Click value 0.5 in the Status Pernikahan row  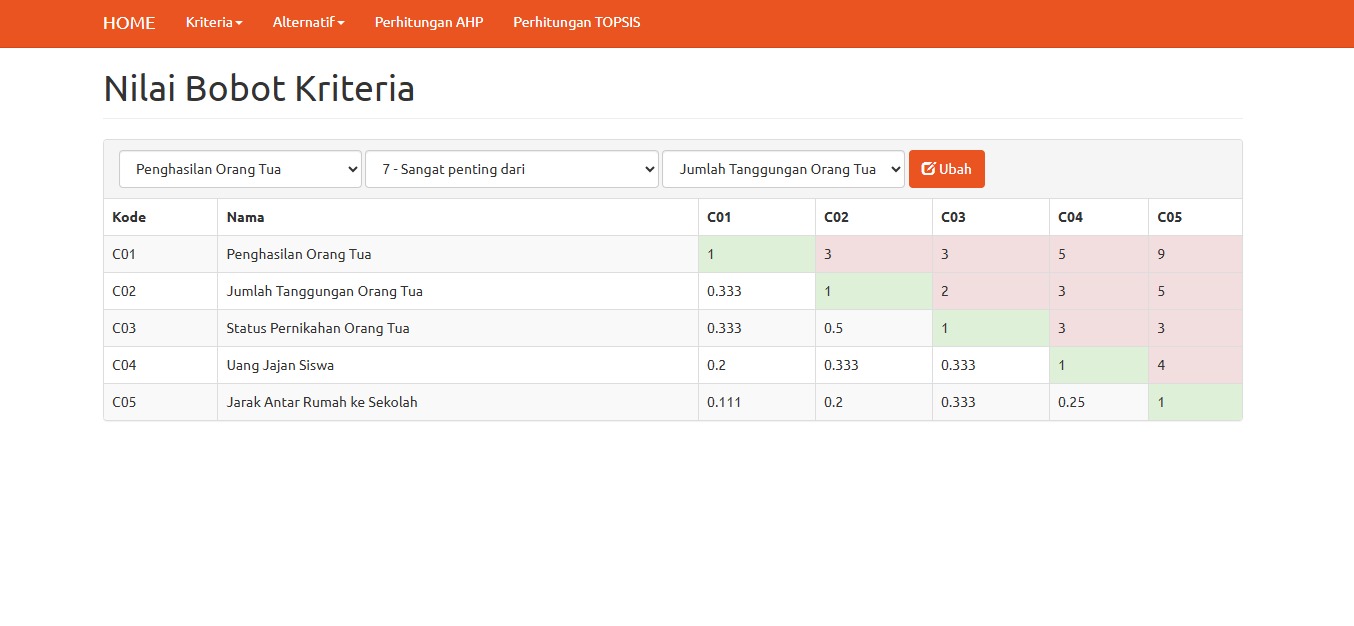point(874,328)
